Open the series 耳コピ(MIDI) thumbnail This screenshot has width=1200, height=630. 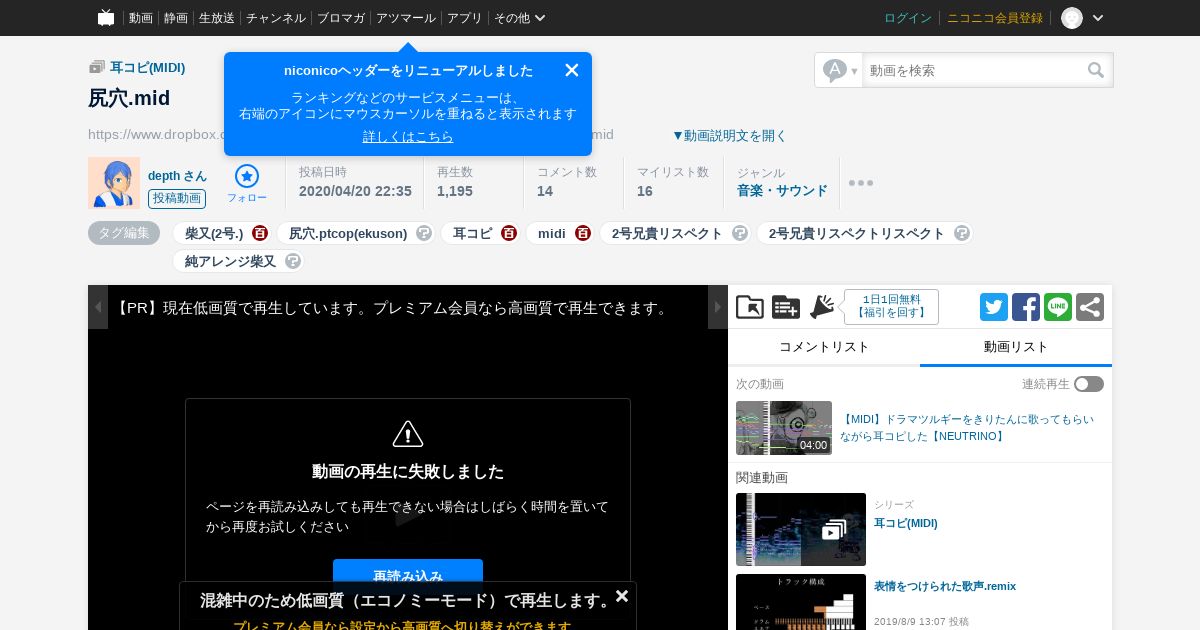(x=801, y=529)
